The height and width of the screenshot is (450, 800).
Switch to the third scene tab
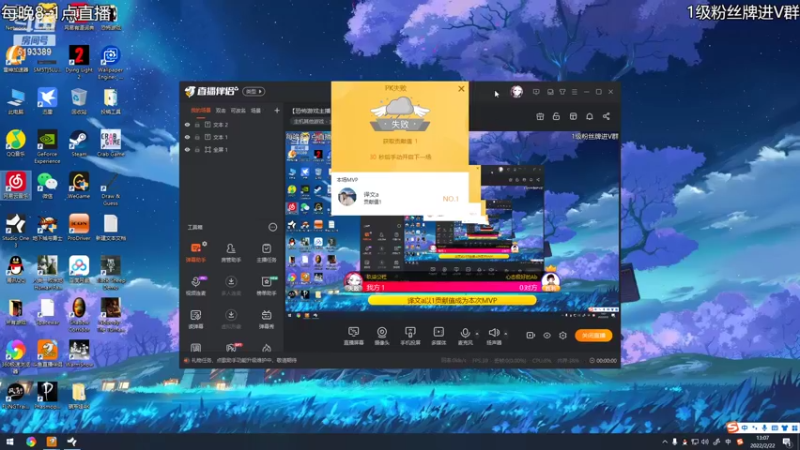238,110
